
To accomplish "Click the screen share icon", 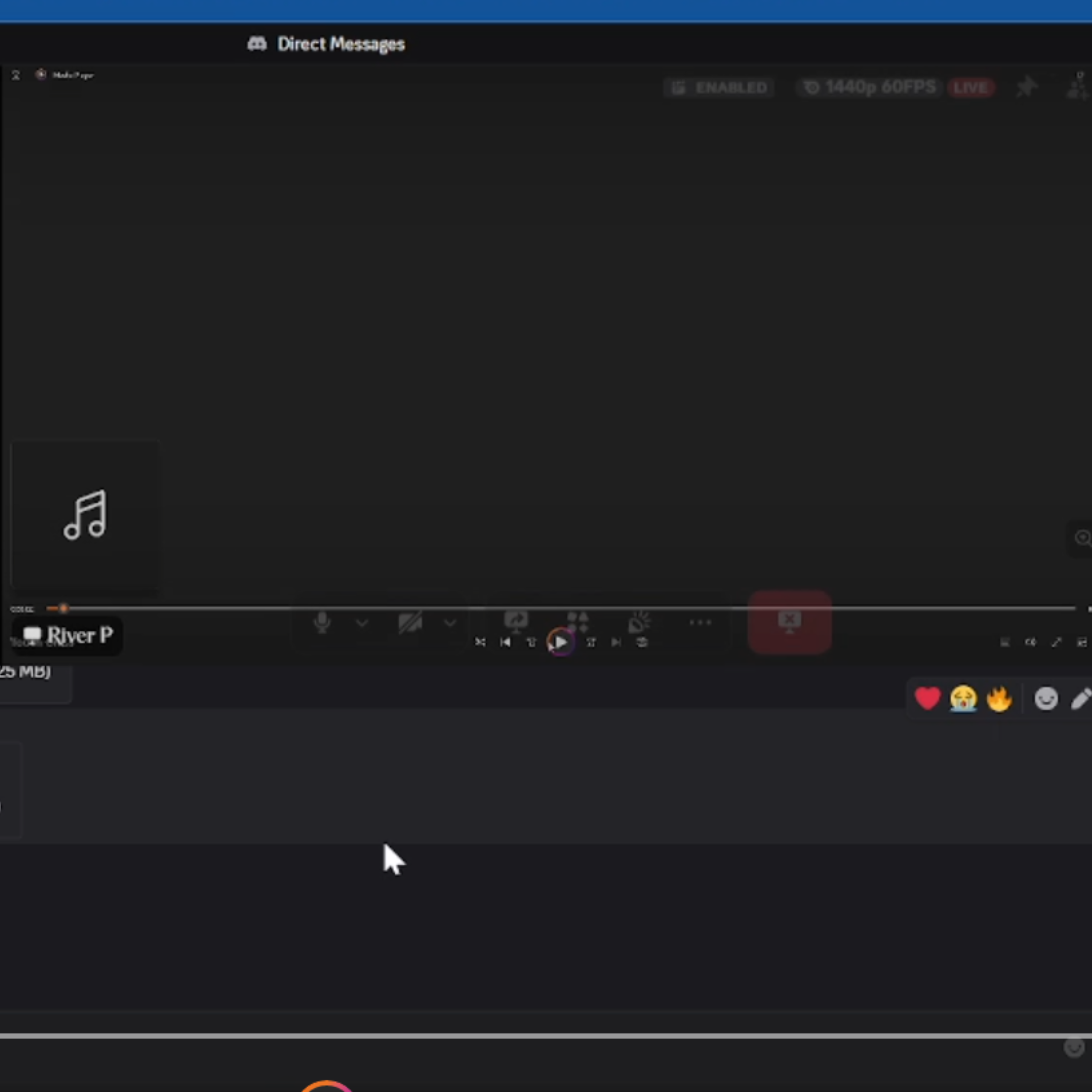I will (x=515, y=621).
